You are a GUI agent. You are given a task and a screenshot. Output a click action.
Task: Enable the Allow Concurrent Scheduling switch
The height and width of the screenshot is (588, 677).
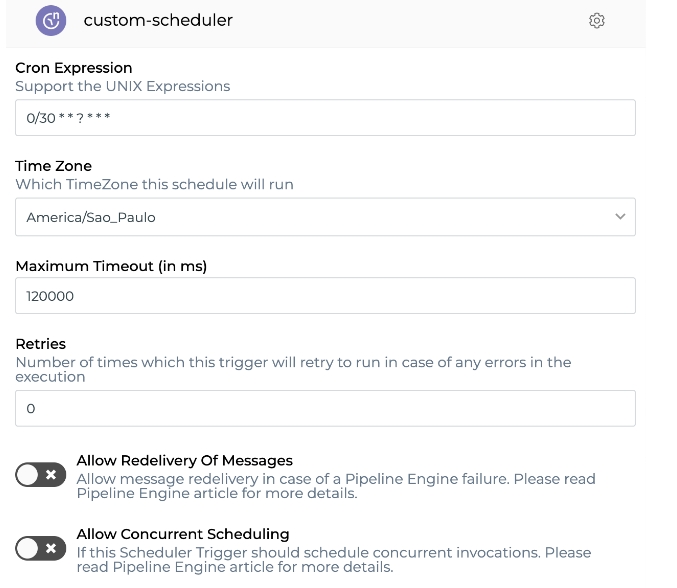pyautogui.click(x=40, y=548)
